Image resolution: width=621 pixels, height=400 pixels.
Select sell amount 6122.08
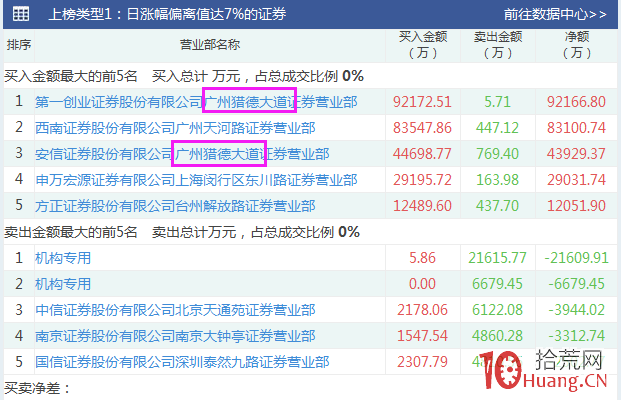[497, 310]
